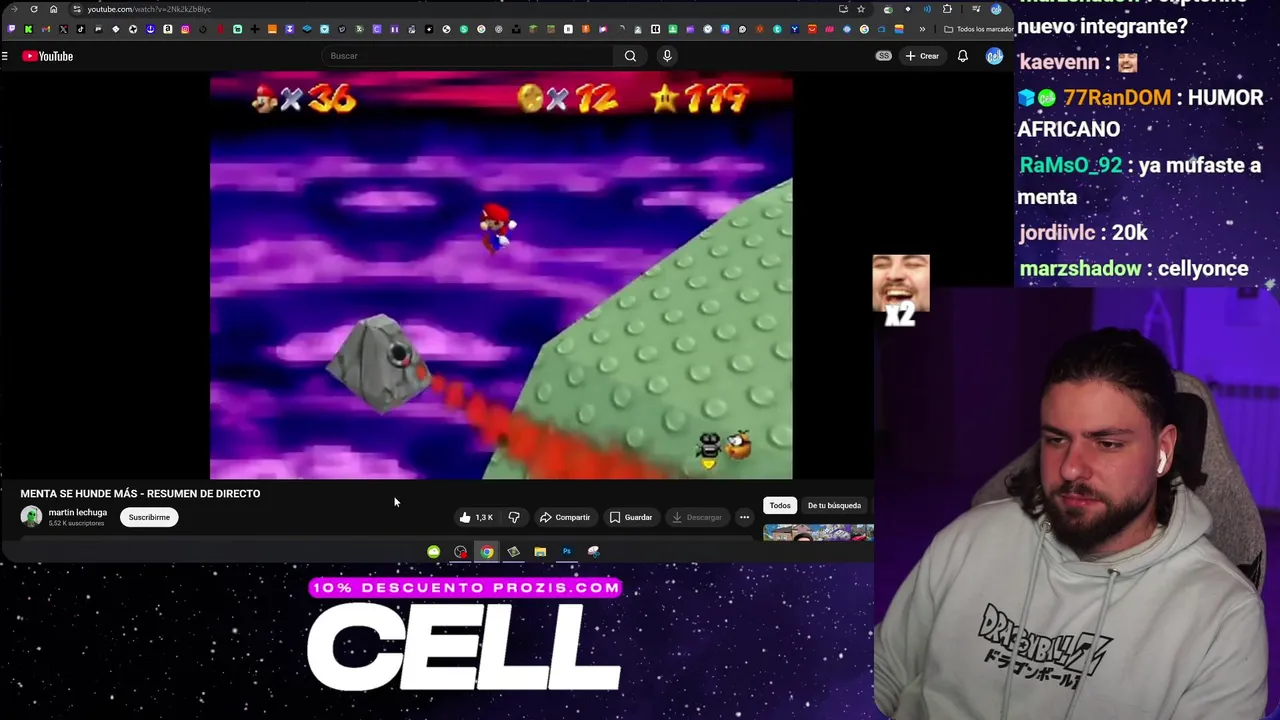Click the Buscar search field
Screen dimensions: 1280x720
pyautogui.click(x=468, y=56)
